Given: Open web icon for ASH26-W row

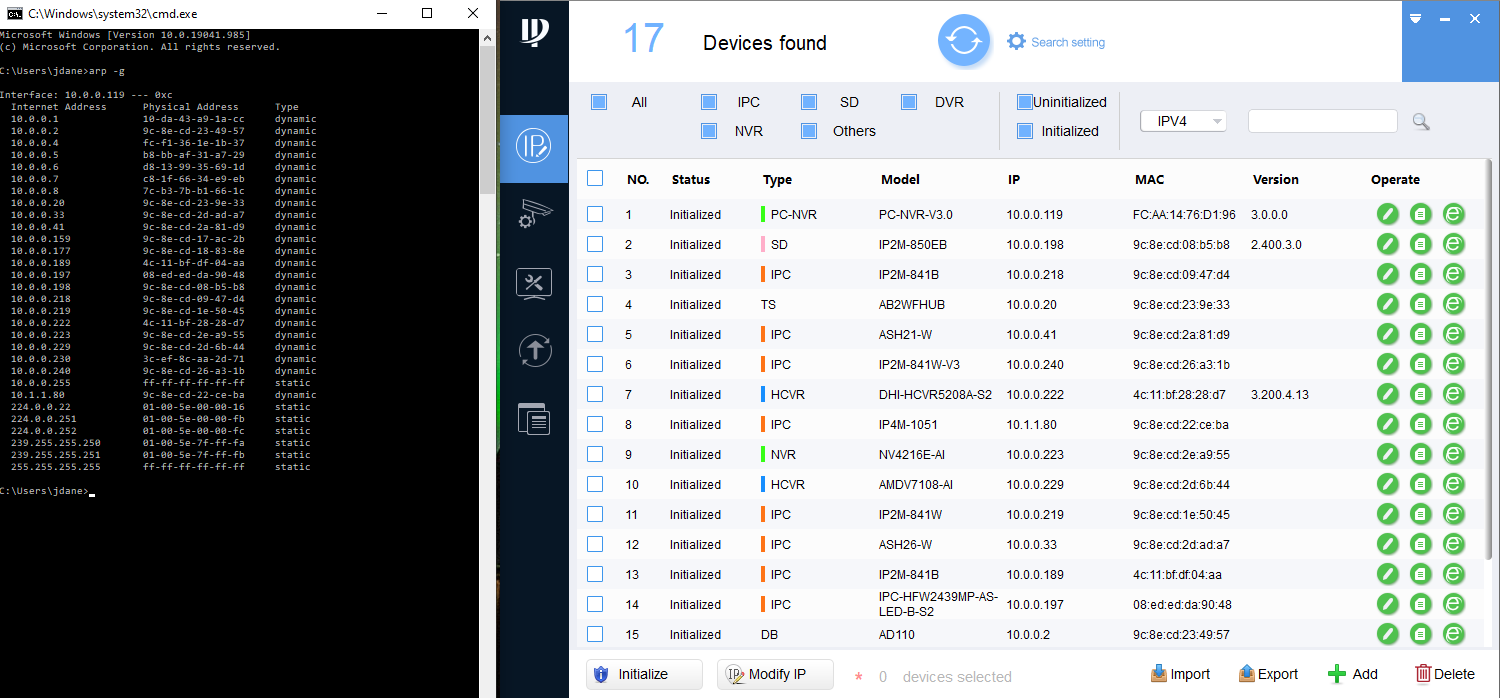Looking at the screenshot, I should point(1453,544).
